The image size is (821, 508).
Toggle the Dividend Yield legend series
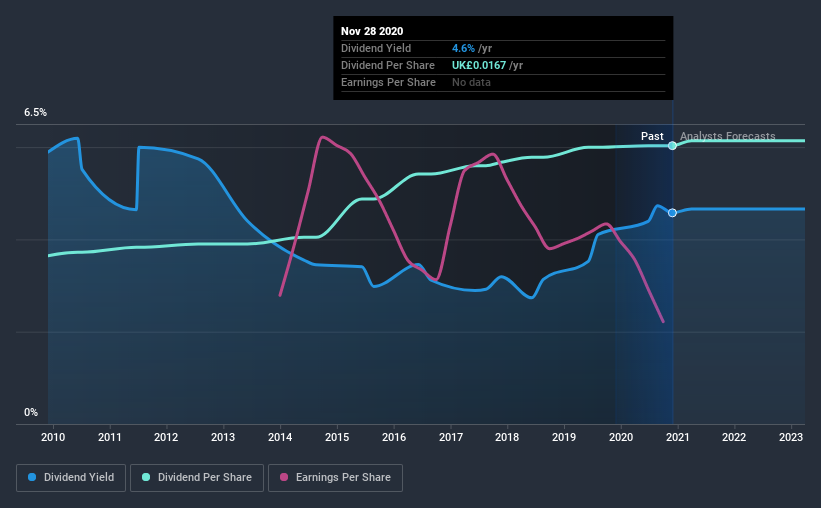71,478
